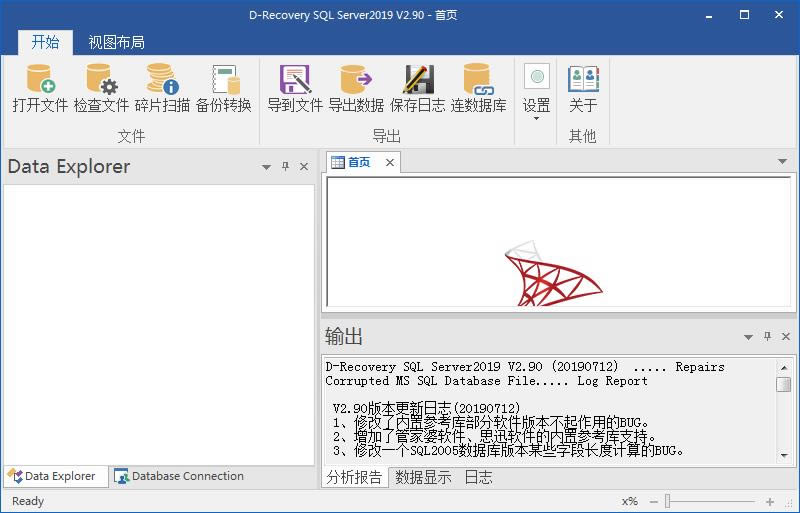Maximize the D-Recovery window
The image size is (800, 513).
[744, 15]
